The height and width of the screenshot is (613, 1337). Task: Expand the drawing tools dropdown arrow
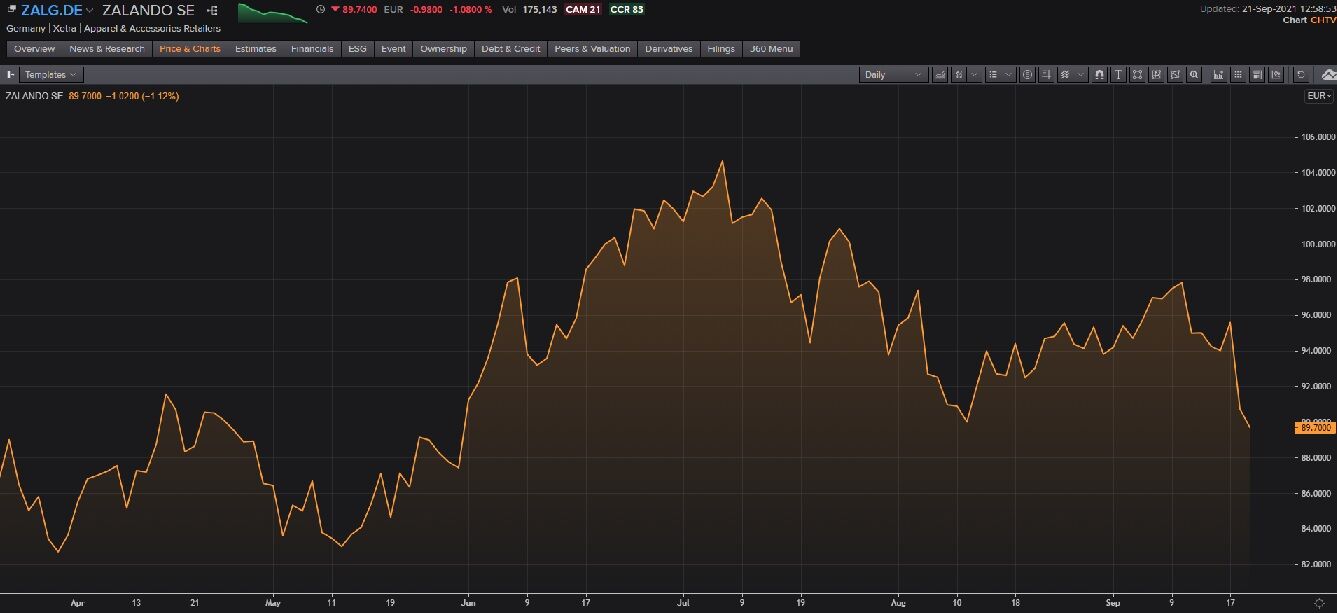coord(1081,75)
